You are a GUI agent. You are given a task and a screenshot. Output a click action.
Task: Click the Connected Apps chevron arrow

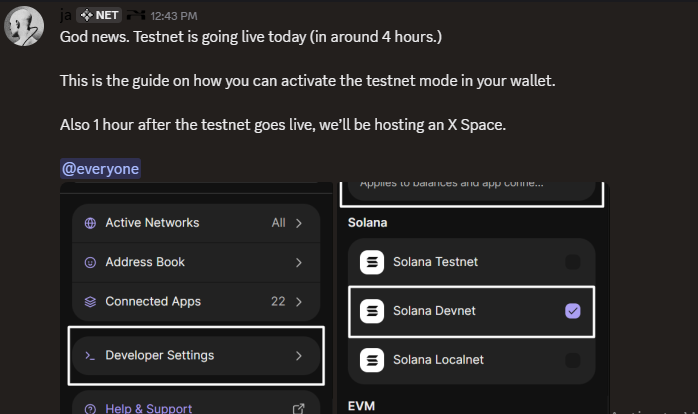[299, 302]
